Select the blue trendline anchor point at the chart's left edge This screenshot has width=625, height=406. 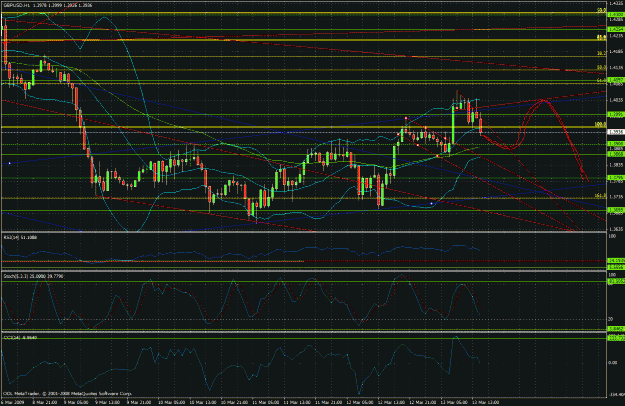point(10,163)
